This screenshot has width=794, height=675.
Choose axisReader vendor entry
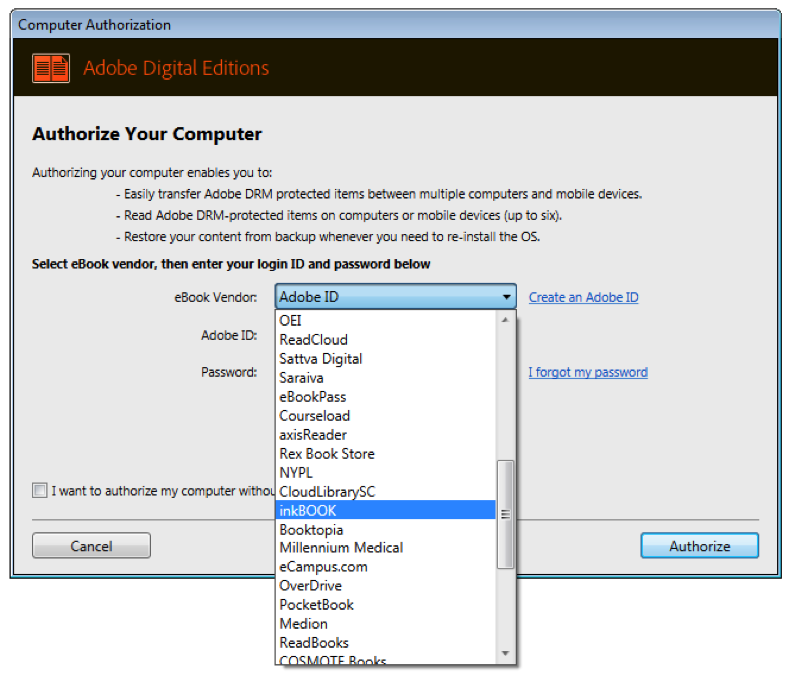click(386, 434)
